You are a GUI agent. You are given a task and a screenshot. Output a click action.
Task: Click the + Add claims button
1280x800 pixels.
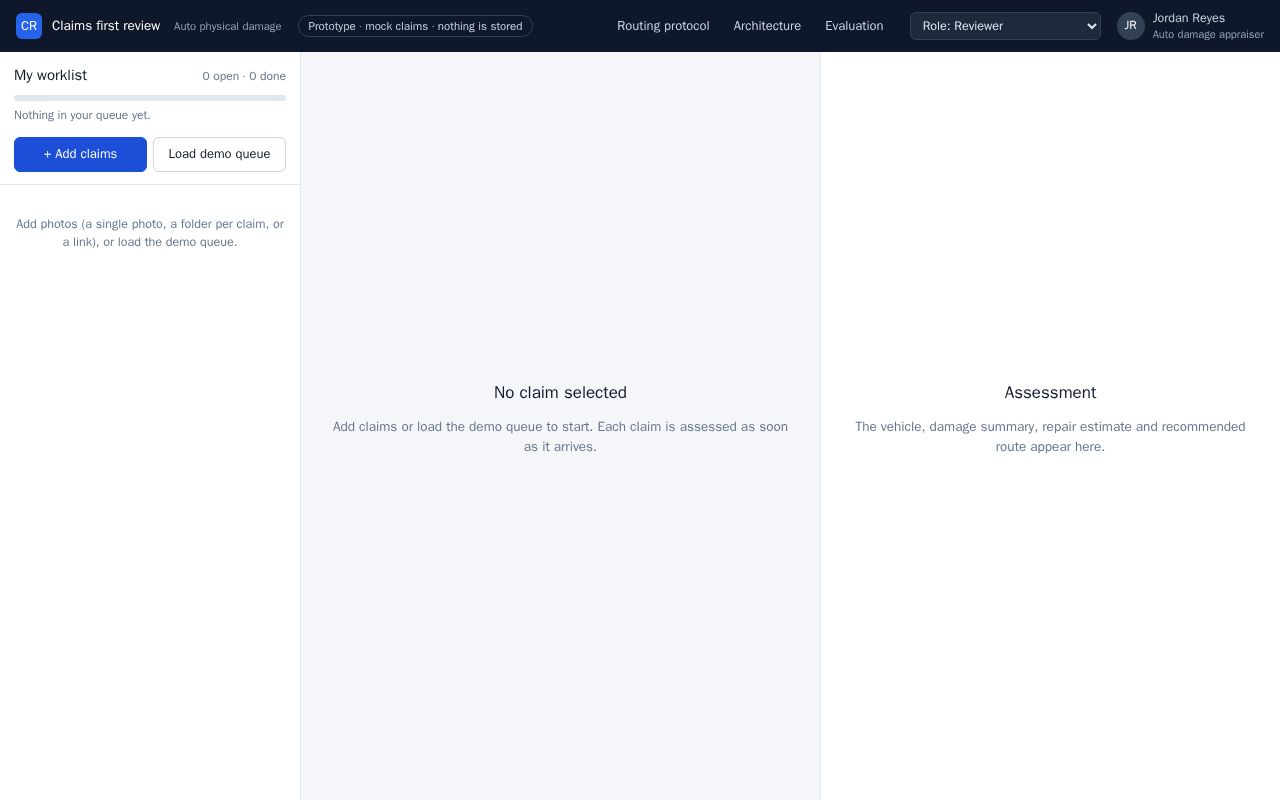click(x=80, y=154)
